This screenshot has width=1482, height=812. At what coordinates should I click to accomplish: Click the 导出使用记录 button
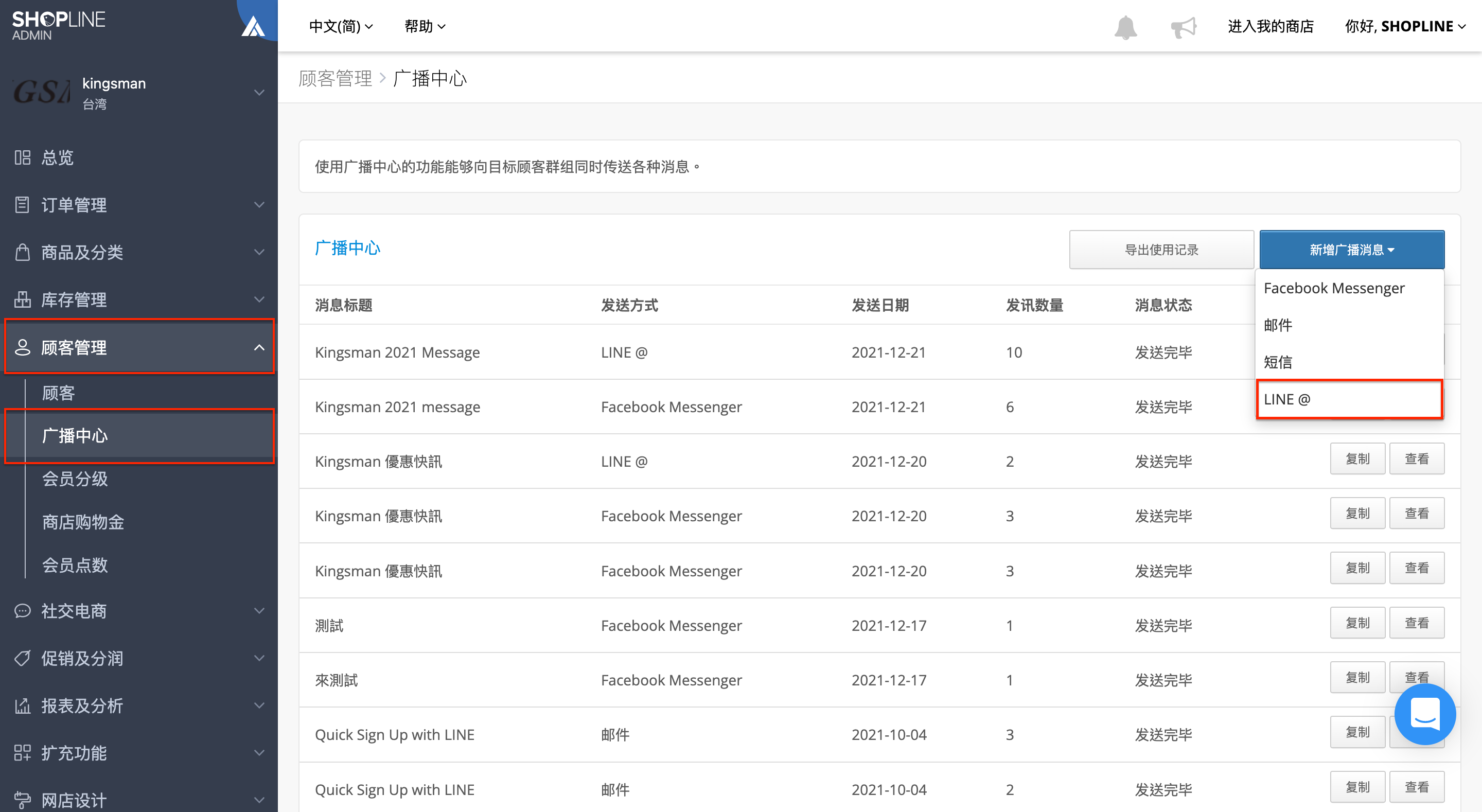click(x=1161, y=249)
